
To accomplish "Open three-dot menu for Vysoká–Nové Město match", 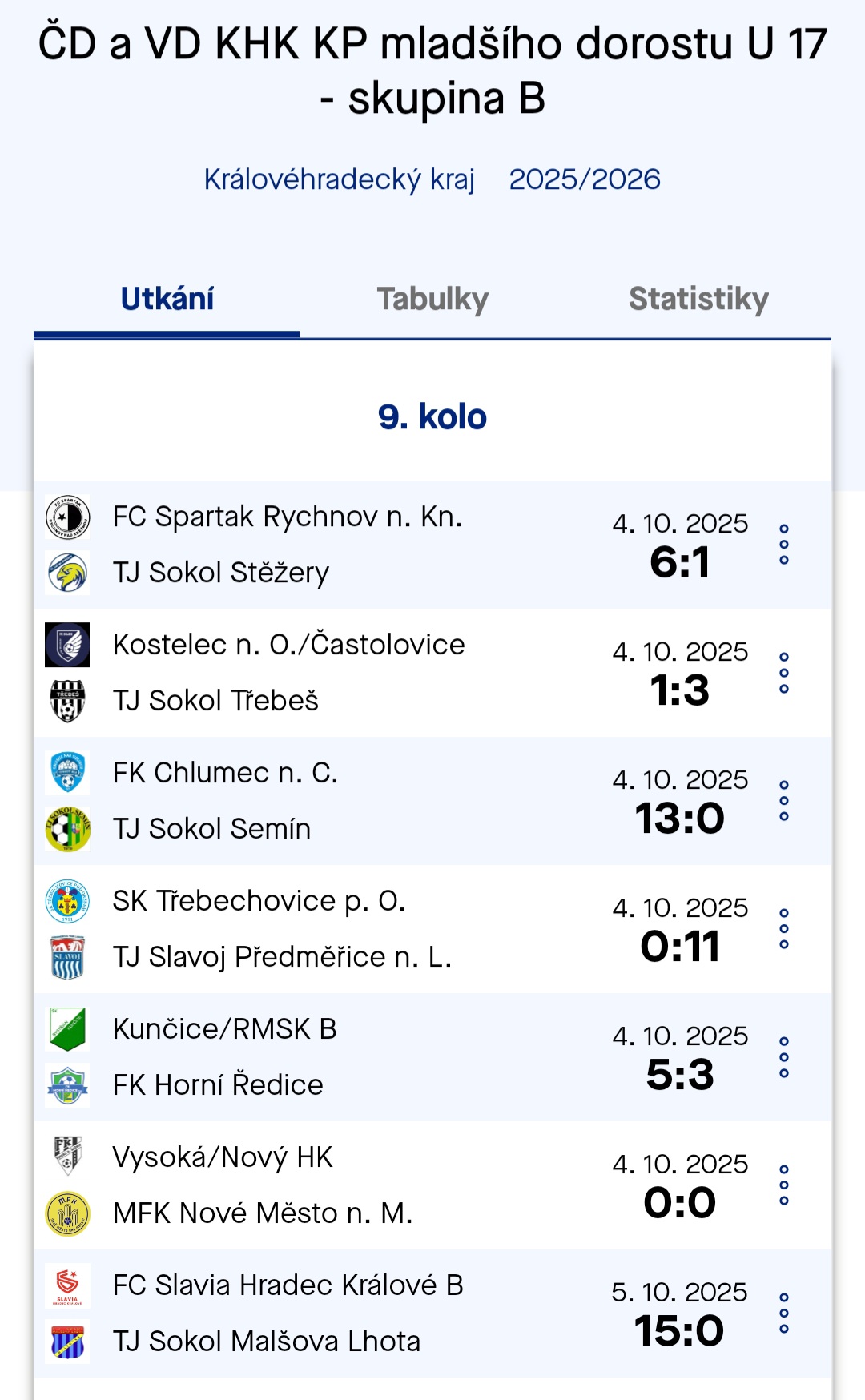I will 784,1185.
